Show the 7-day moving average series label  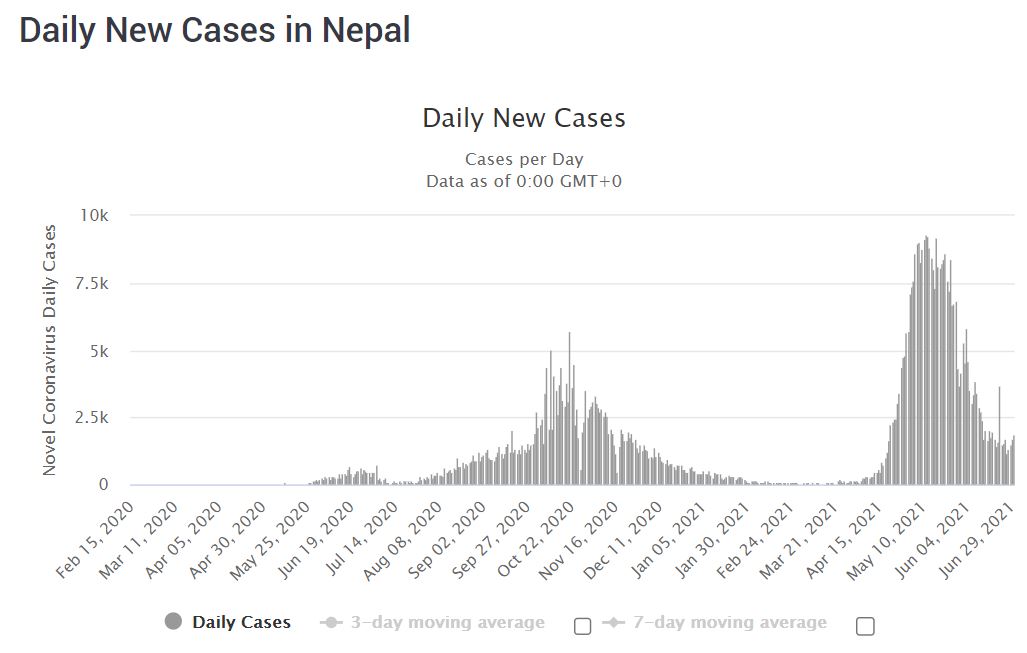point(729,623)
